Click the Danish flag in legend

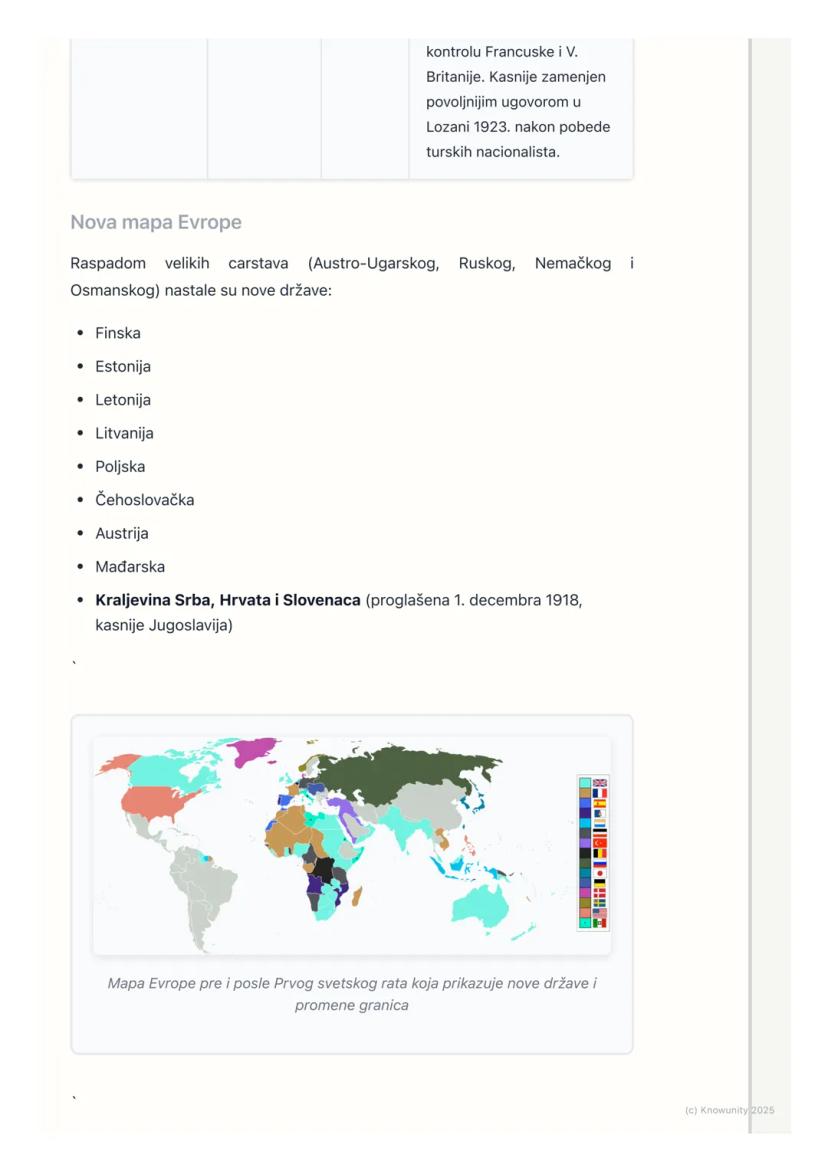click(x=600, y=893)
